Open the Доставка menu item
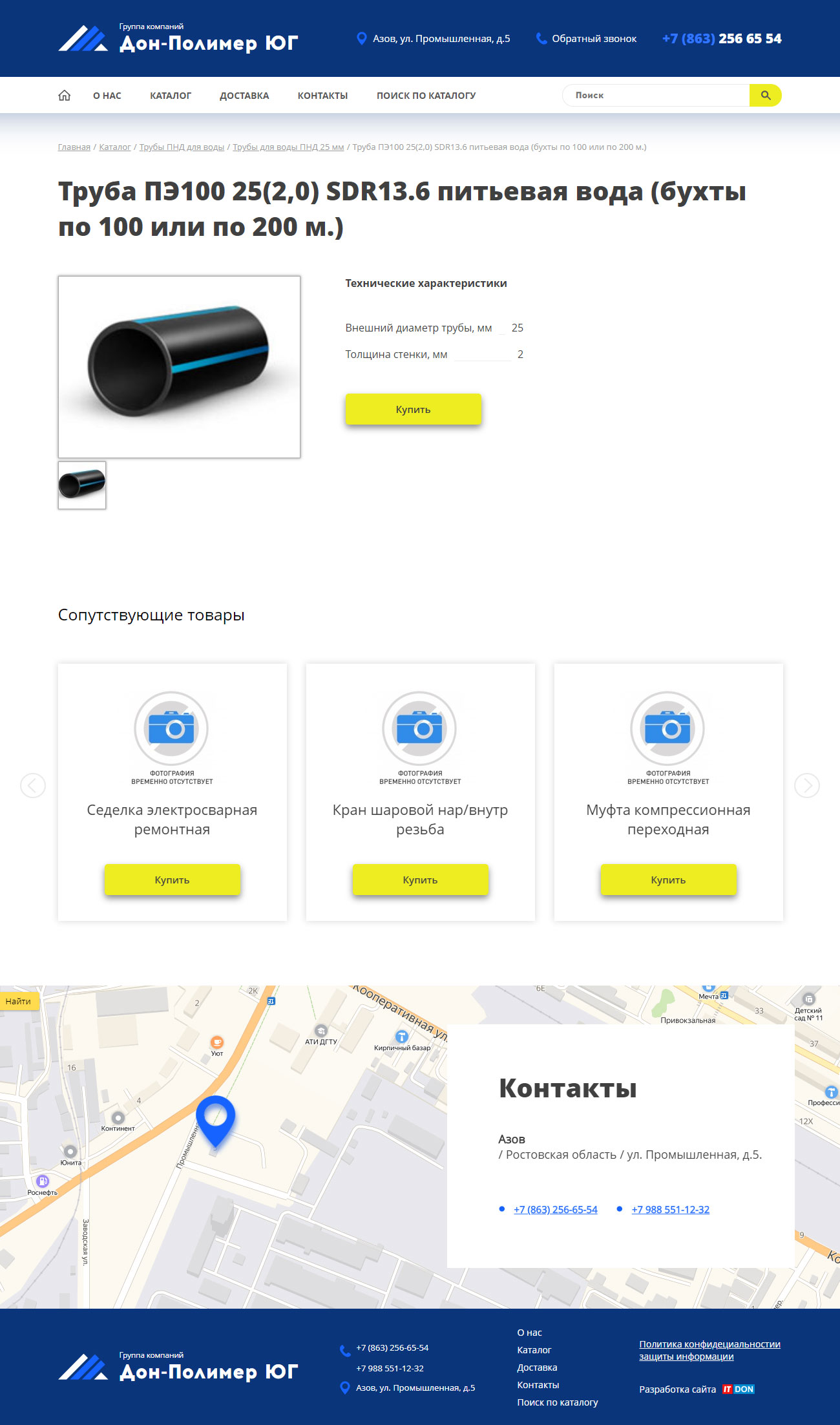The width and height of the screenshot is (840, 1425). pos(244,96)
